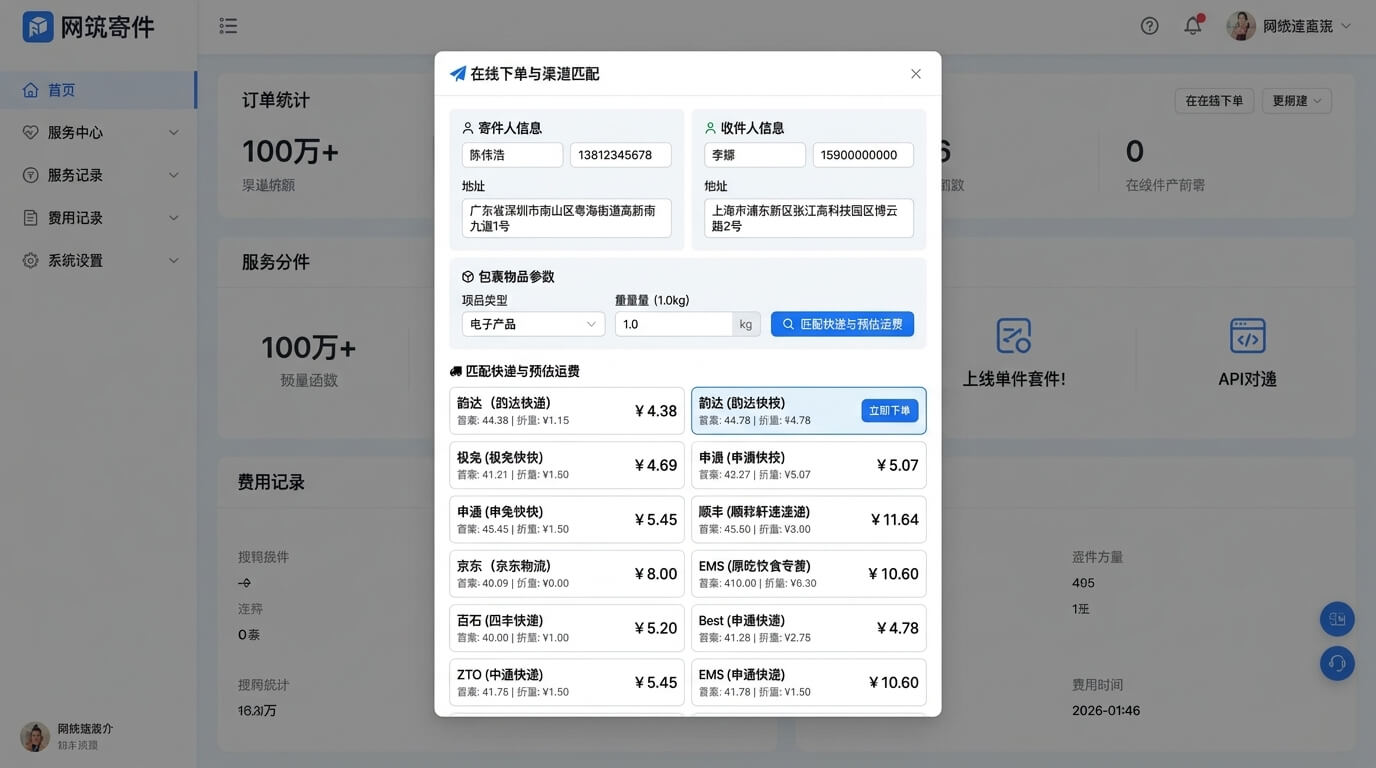This screenshot has height=768, width=1376.
Task: Click the weight input showing 1.0
Action: point(674,324)
